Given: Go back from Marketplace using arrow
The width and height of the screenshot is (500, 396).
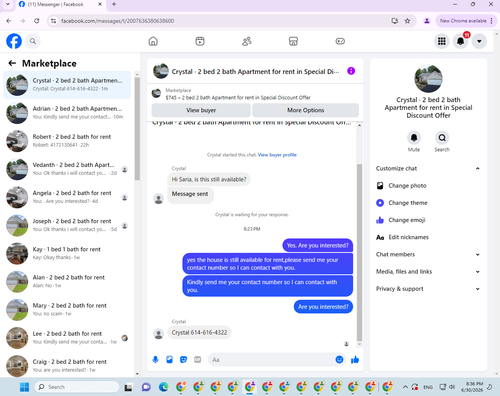Looking at the screenshot, I should click(12, 63).
